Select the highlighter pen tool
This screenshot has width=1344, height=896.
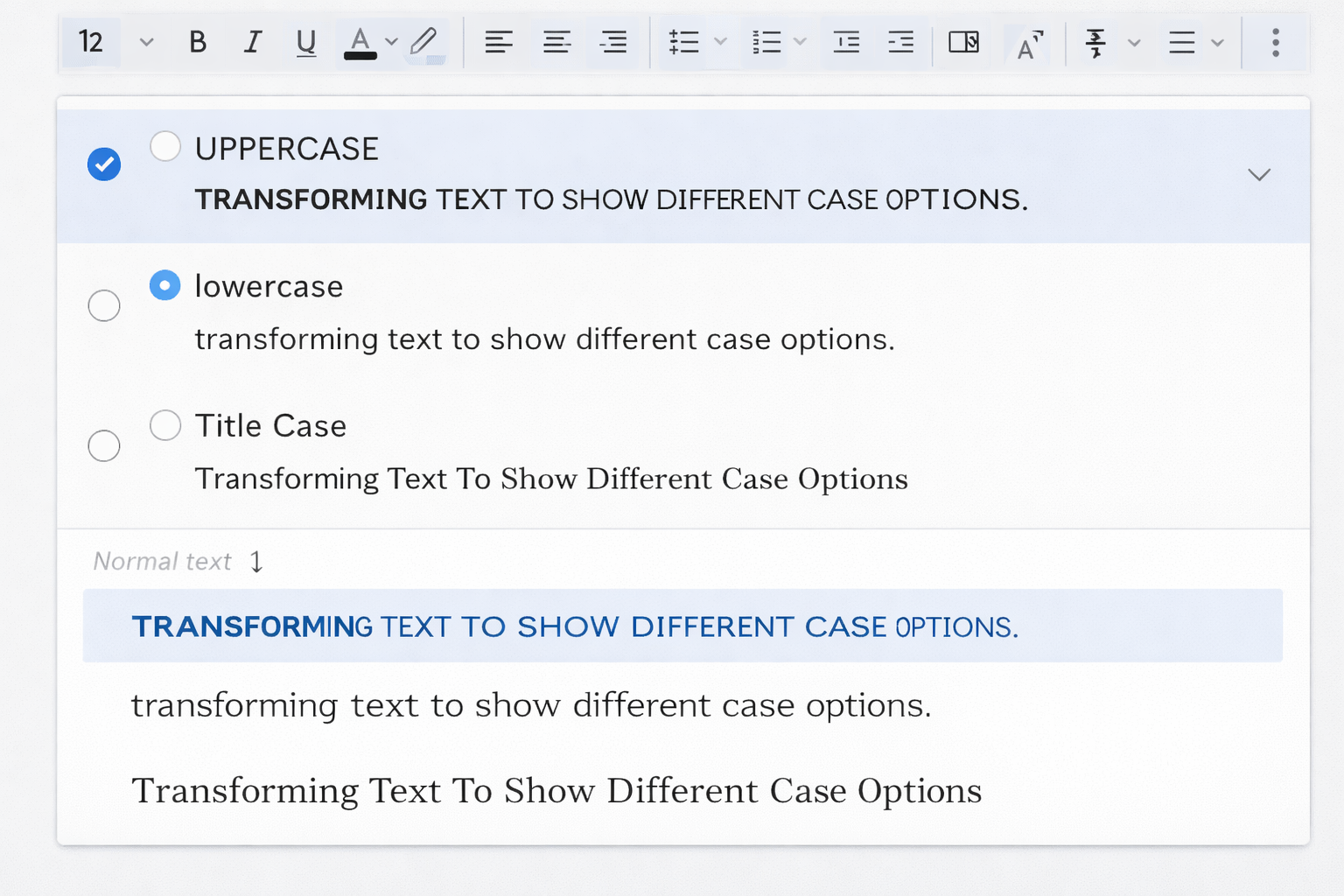click(424, 42)
